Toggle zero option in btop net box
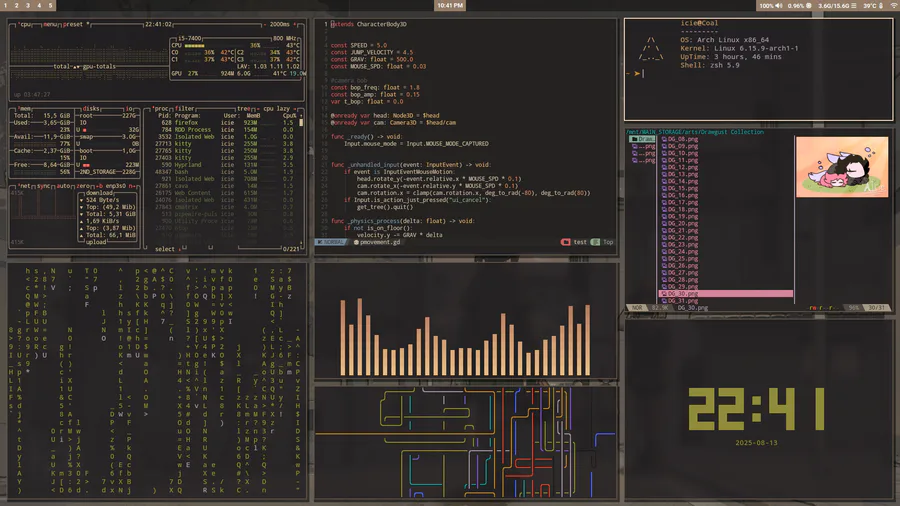 83,186
